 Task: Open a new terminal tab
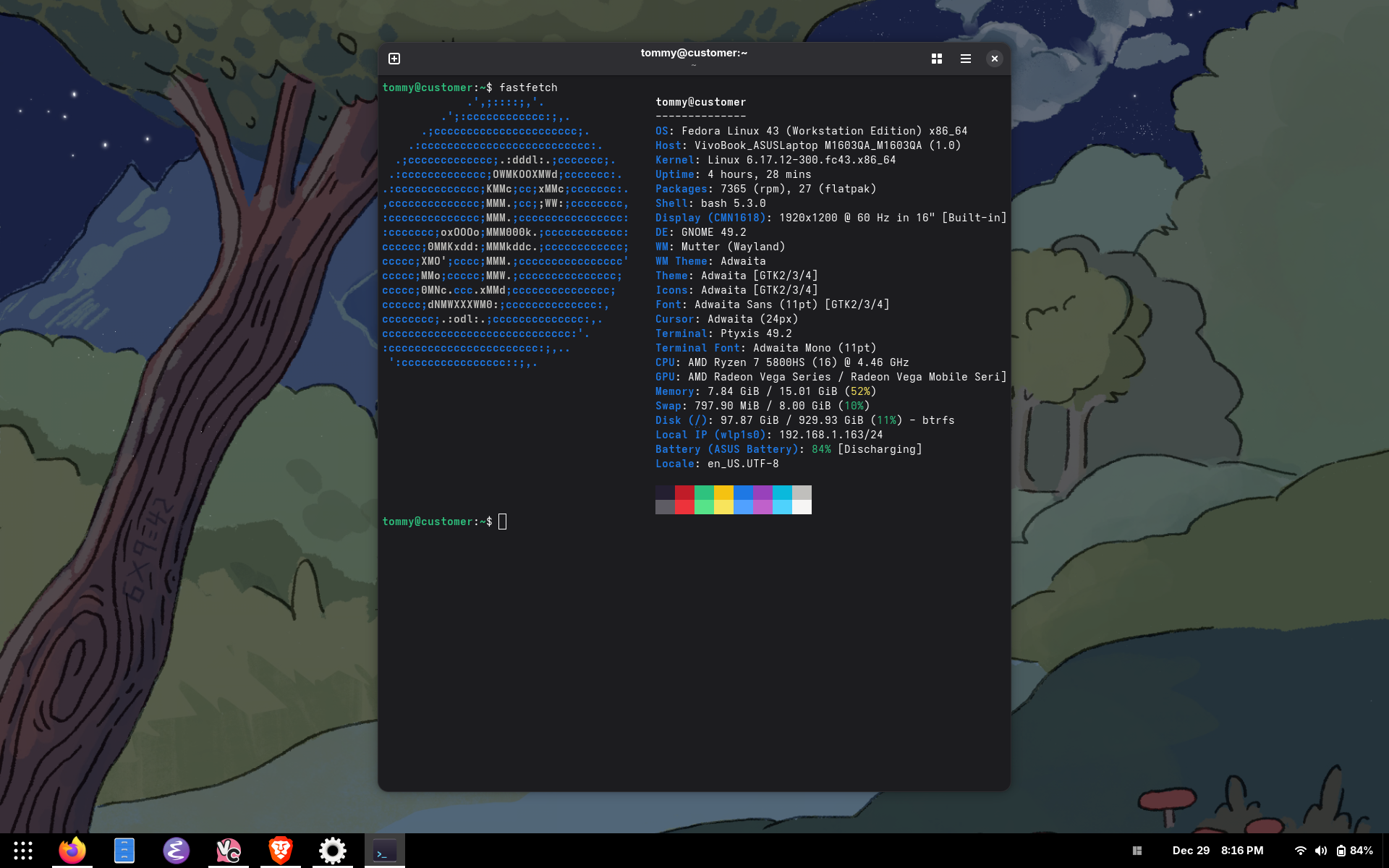394,59
